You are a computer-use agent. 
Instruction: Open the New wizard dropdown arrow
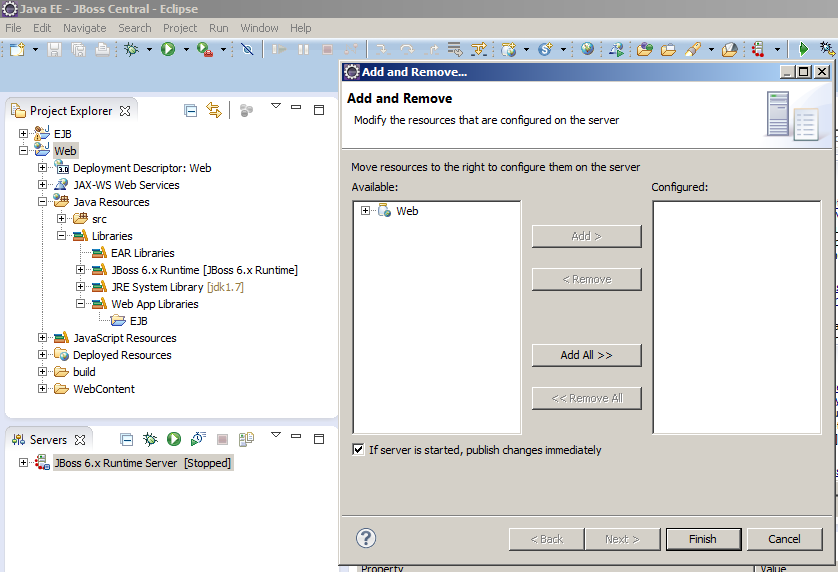coord(35,50)
